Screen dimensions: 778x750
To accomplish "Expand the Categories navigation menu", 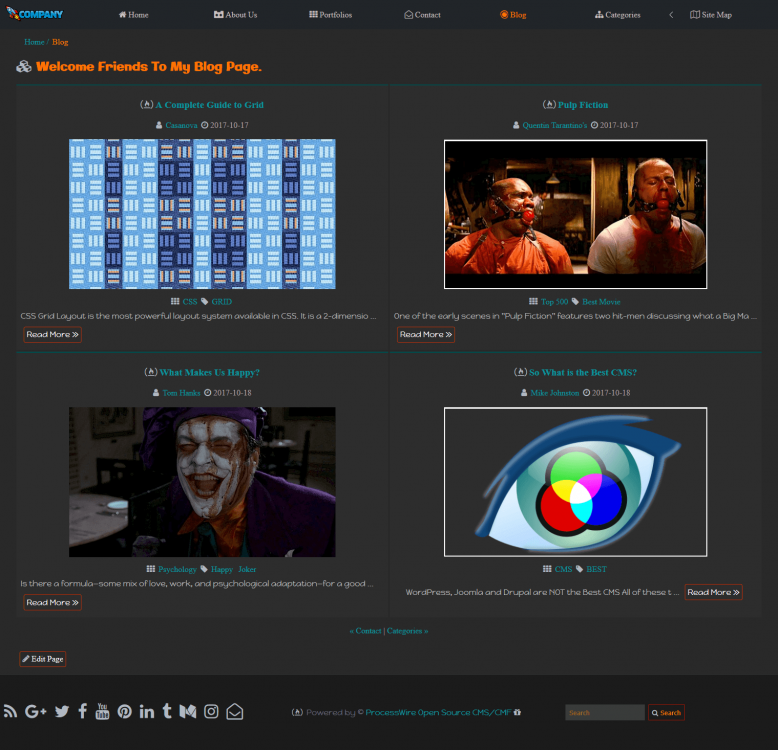I will [x=617, y=15].
